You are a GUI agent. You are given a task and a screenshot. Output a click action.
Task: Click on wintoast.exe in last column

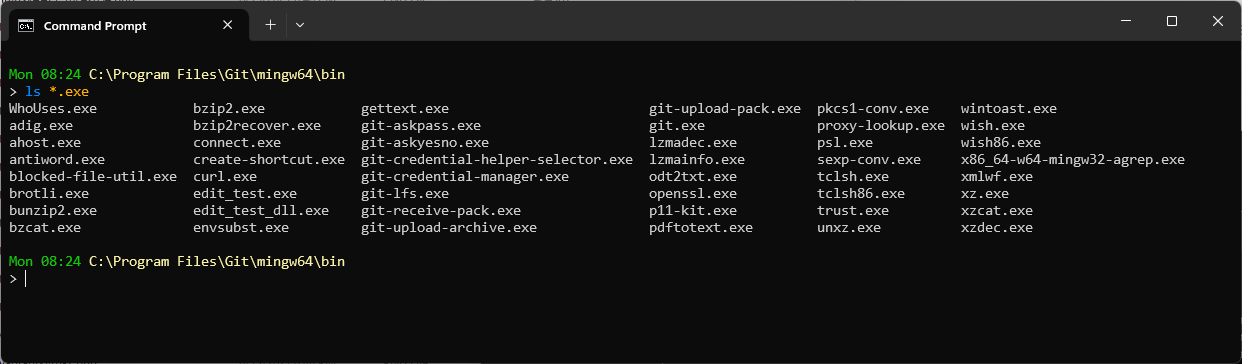1009,109
